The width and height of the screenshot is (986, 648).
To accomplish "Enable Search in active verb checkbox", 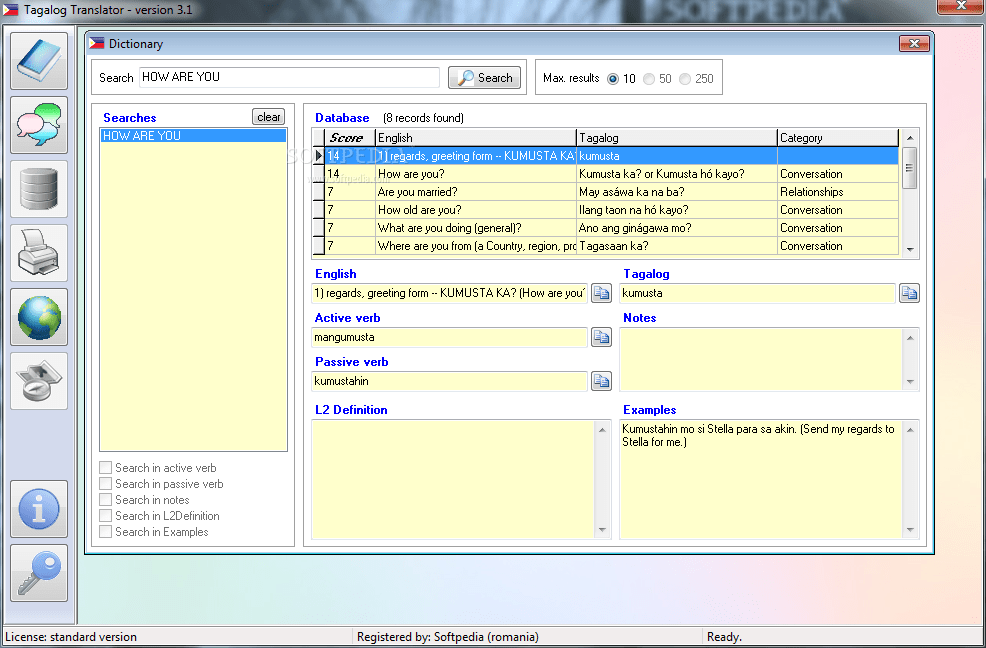I will pyautogui.click(x=106, y=467).
